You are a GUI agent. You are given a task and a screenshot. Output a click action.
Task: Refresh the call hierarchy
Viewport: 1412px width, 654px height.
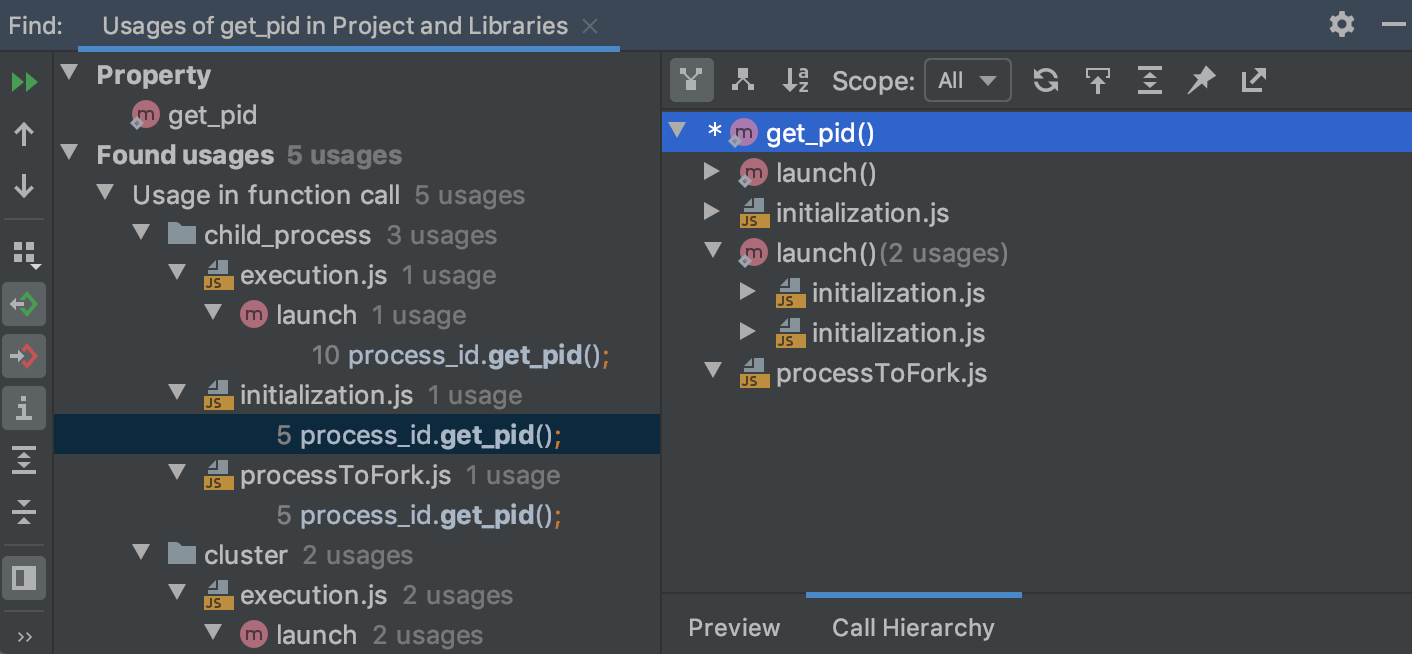pyautogui.click(x=1046, y=81)
